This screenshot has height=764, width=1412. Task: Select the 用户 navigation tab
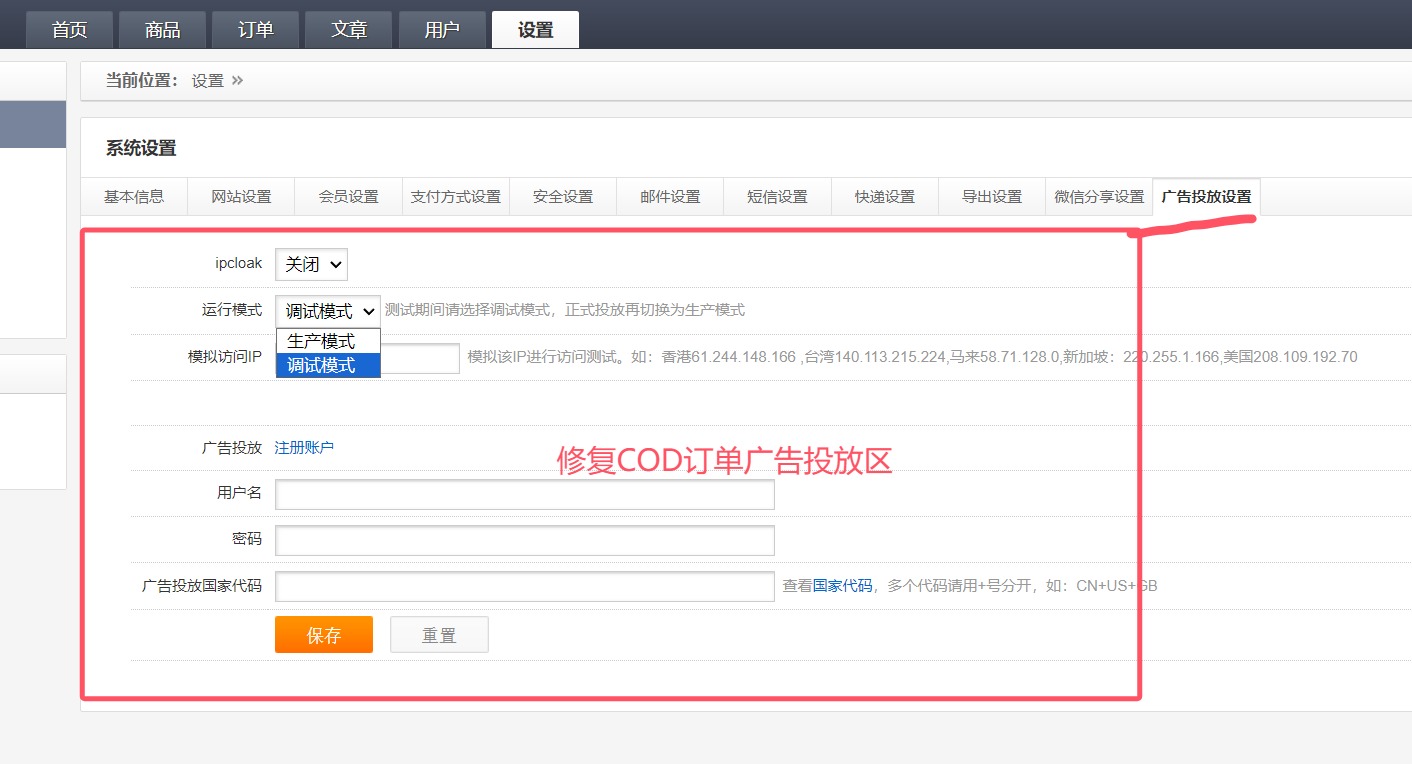coord(442,30)
